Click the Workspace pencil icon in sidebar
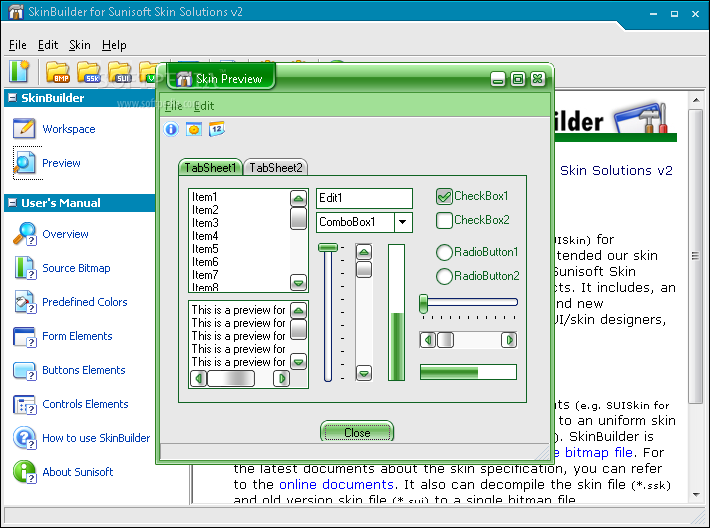The height and width of the screenshot is (528, 710). [x=24, y=128]
